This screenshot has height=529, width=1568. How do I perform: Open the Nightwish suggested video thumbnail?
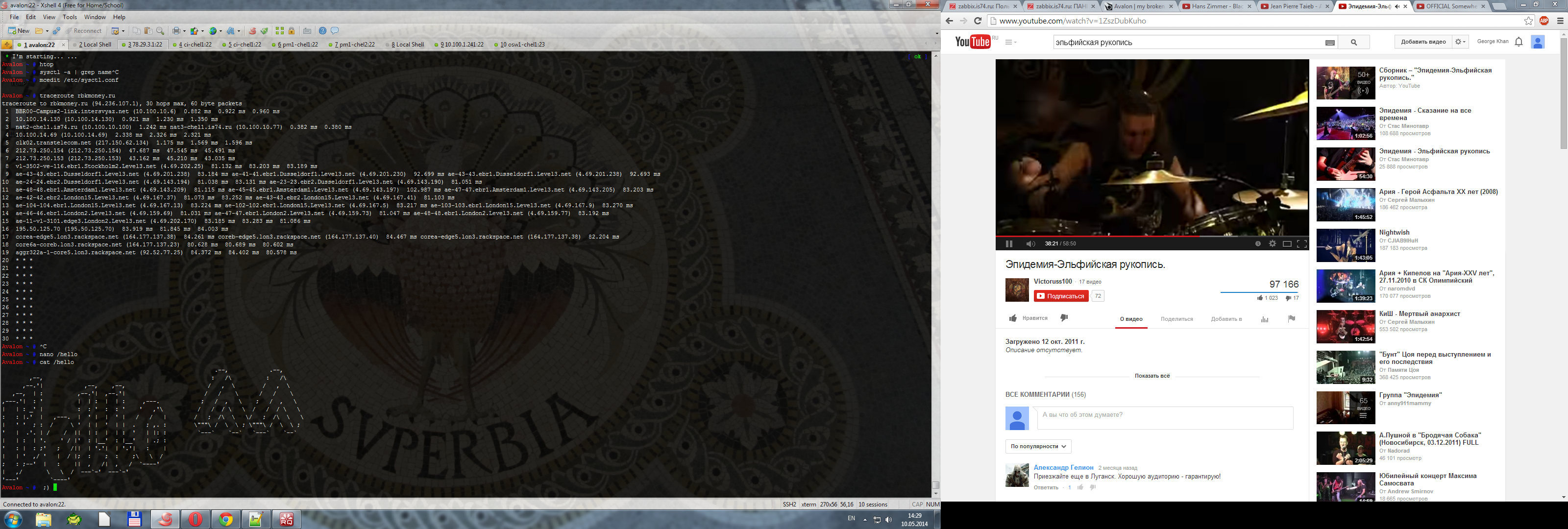1345,245
